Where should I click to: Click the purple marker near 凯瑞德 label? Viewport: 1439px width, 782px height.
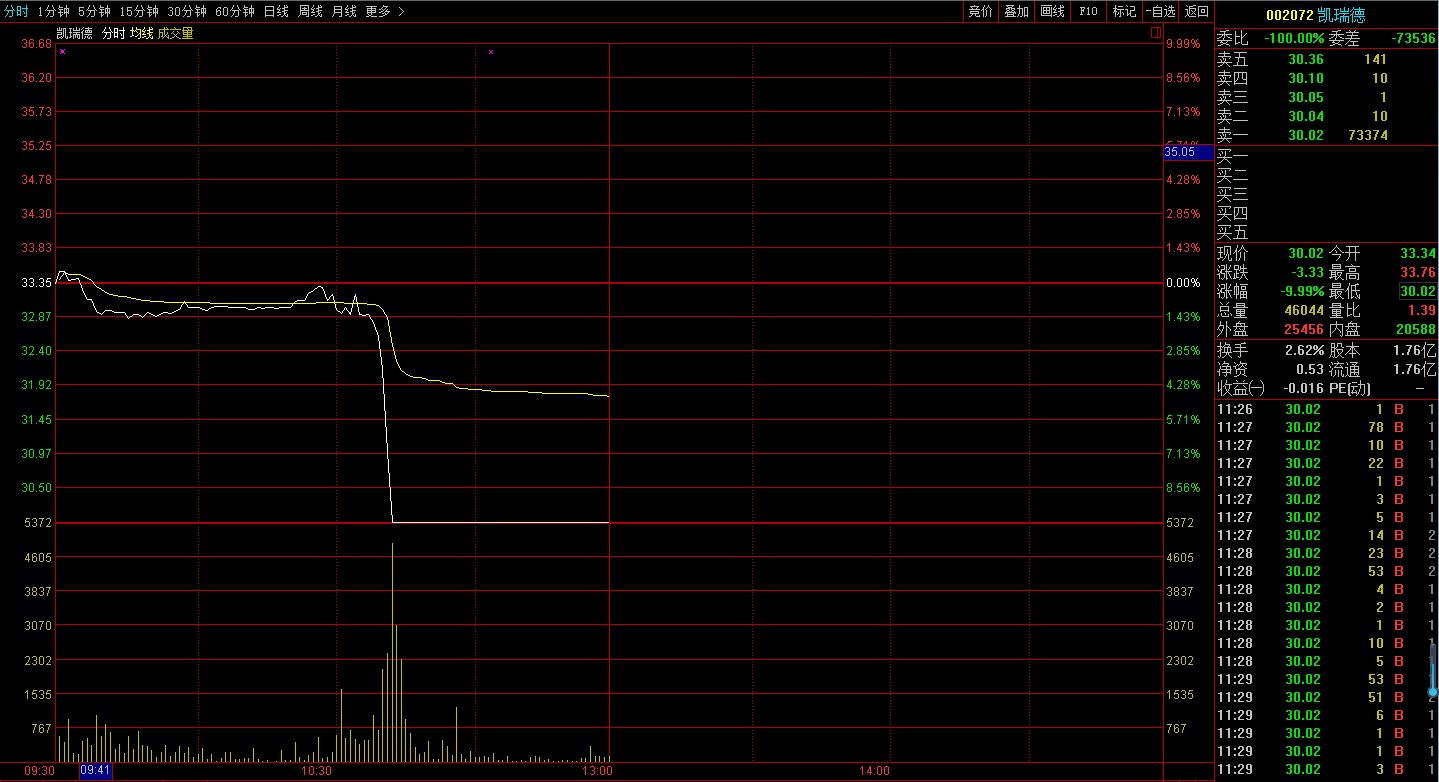62,51
